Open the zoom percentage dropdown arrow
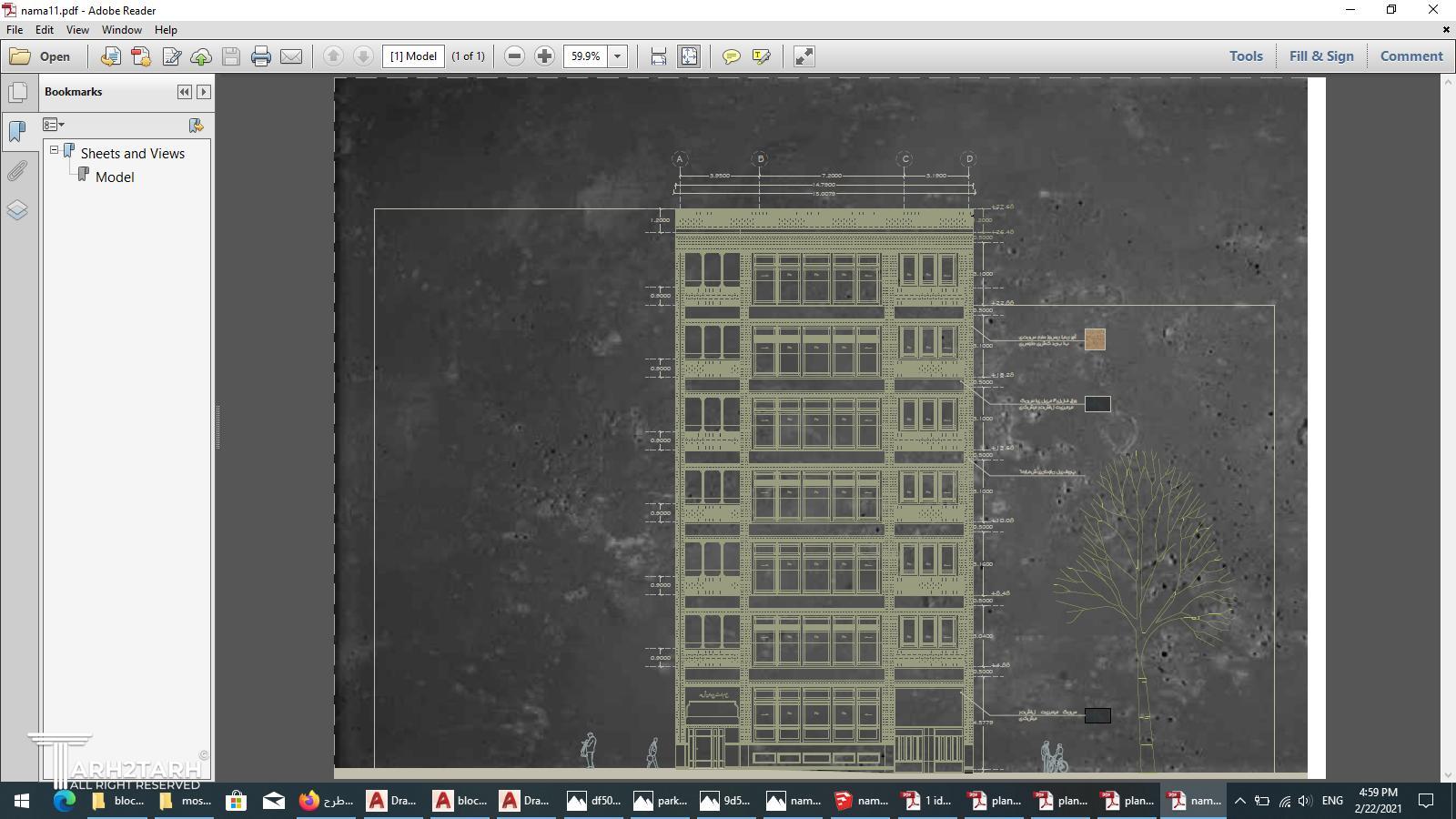The width and height of the screenshot is (1456, 819). click(x=617, y=56)
